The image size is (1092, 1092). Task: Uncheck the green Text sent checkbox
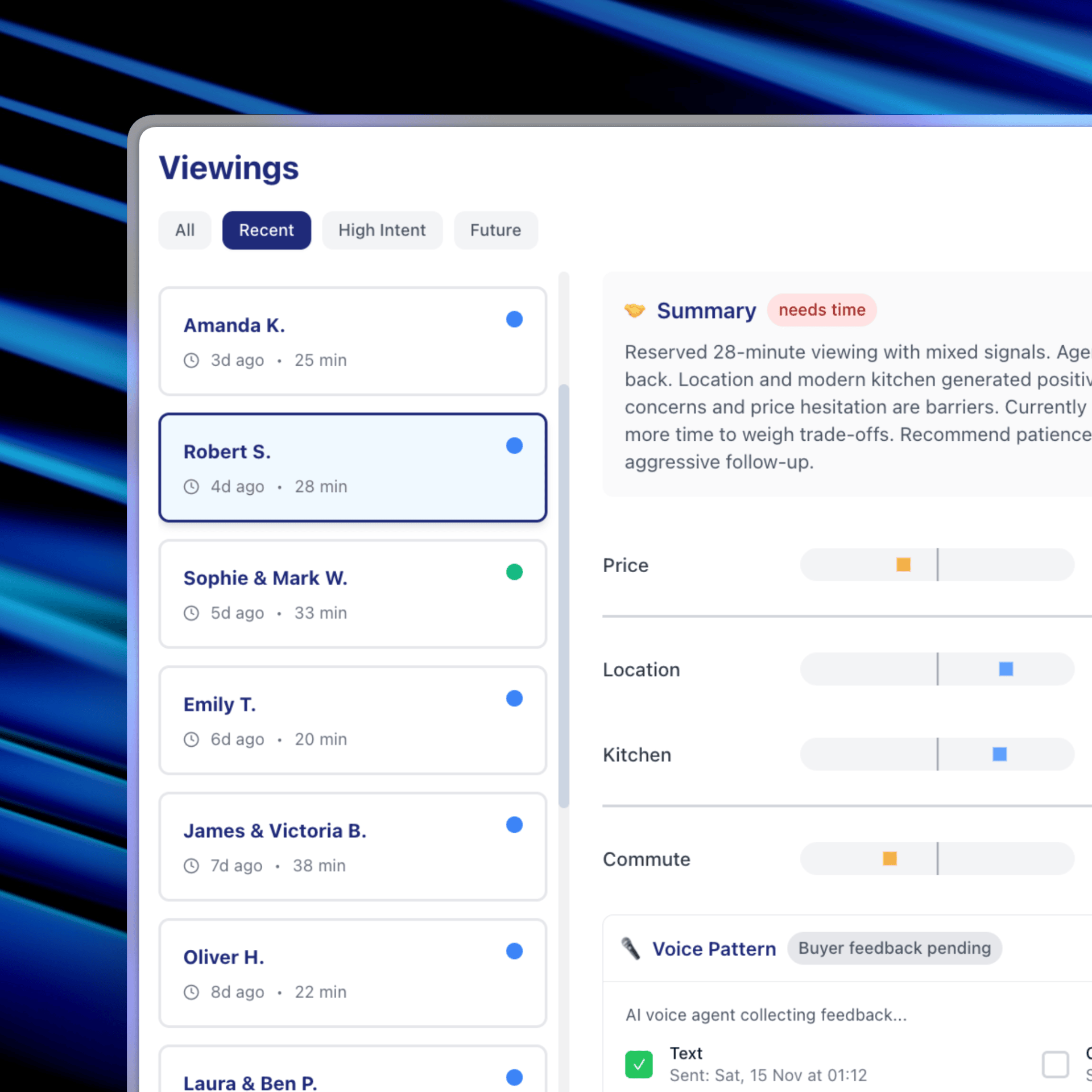[639, 1064]
